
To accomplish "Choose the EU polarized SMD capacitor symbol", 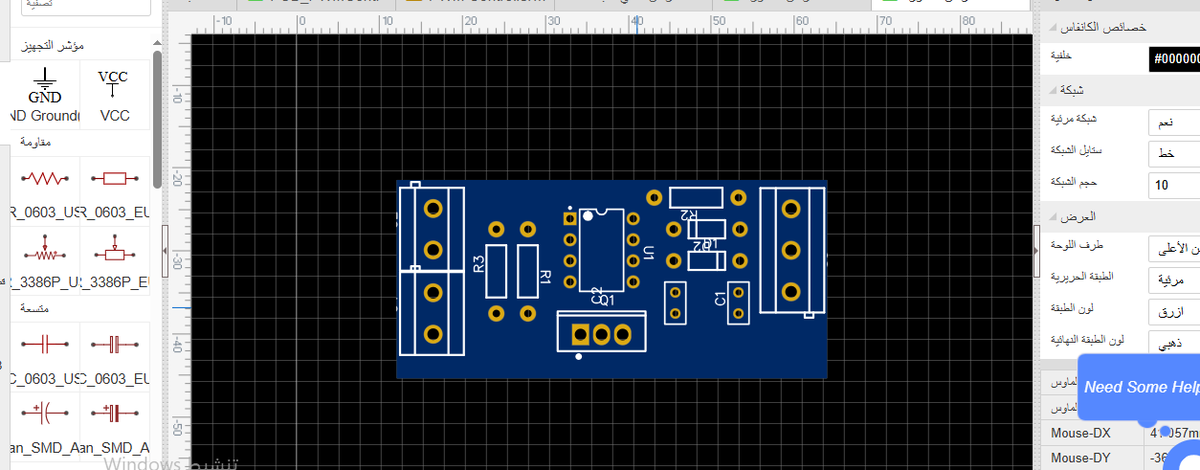I will [115, 425].
